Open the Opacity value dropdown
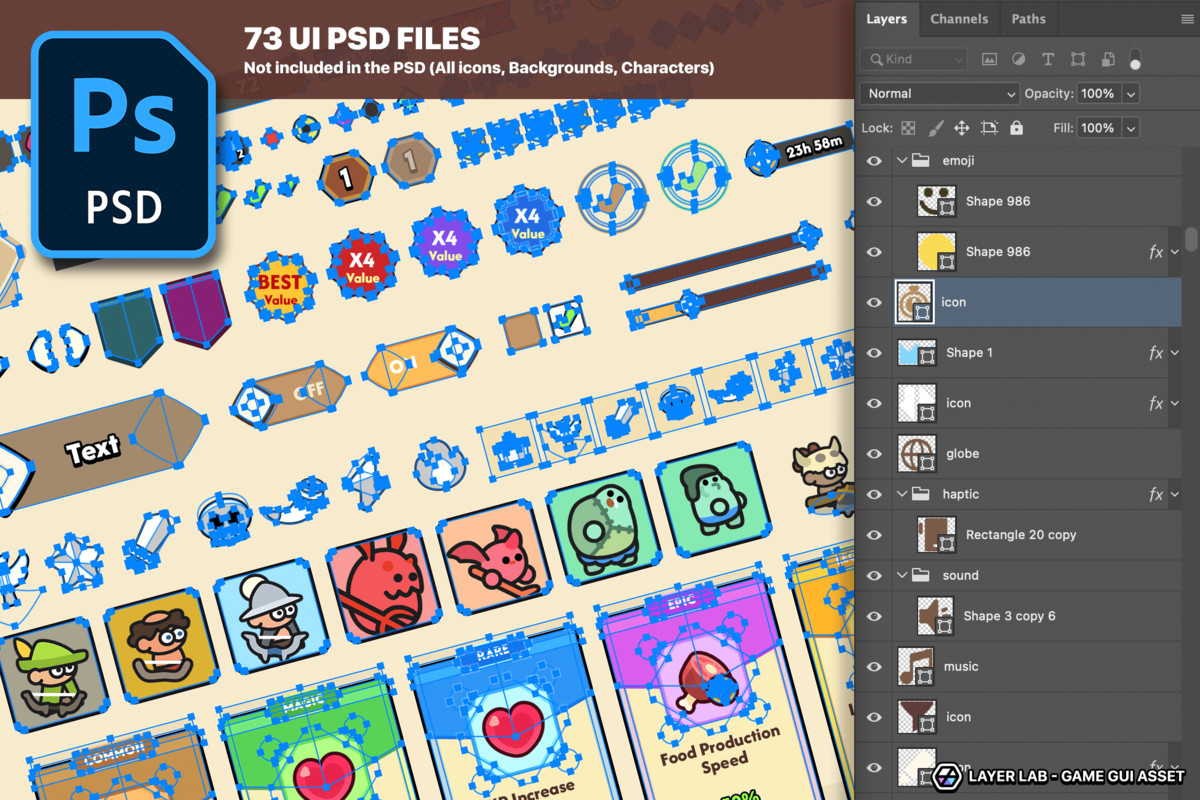Image resolution: width=1200 pixels, height=800 pixels. 1129,93
